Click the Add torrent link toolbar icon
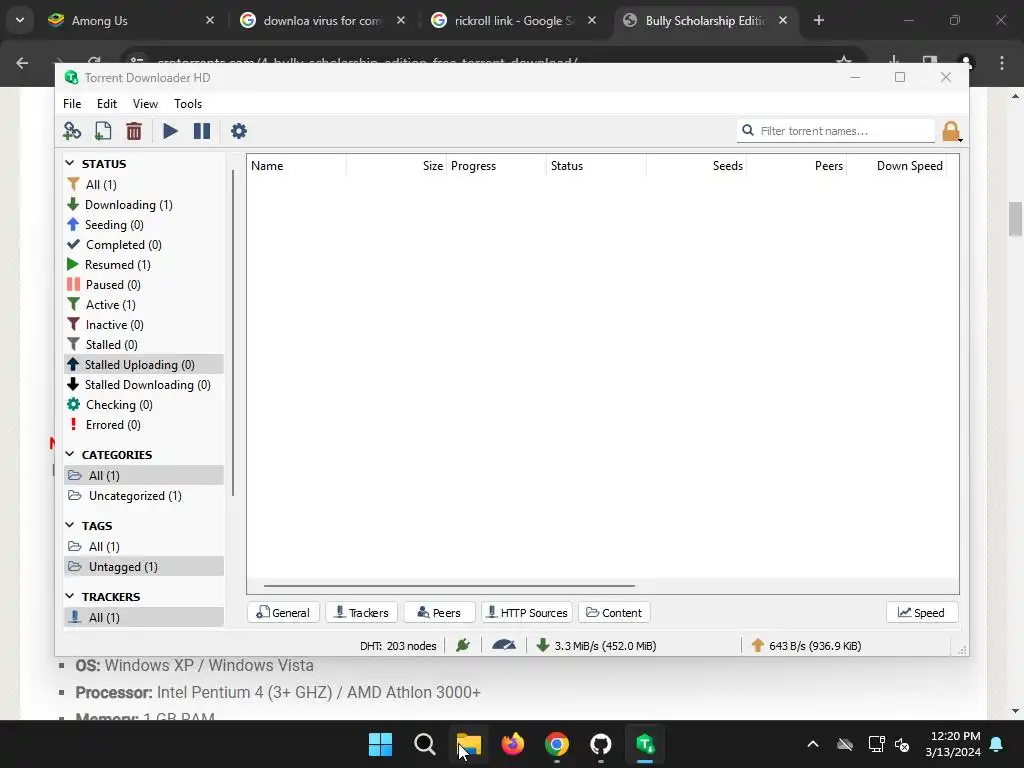This screenshot has height=768, width=1024. click(72, 131)
